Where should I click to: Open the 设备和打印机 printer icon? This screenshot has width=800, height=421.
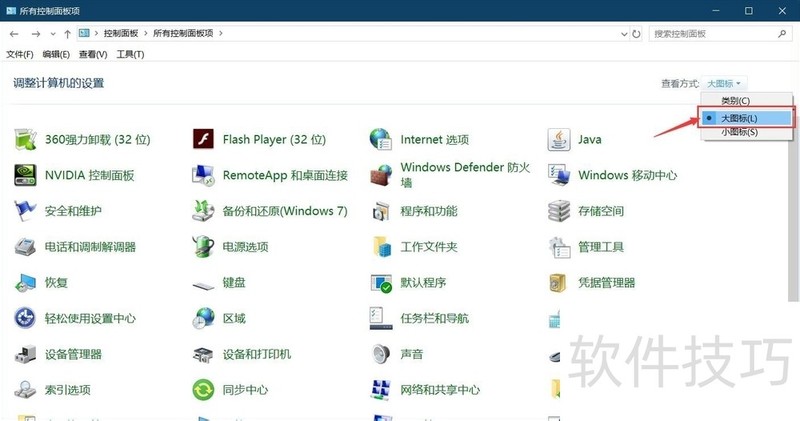click(203, 354)
